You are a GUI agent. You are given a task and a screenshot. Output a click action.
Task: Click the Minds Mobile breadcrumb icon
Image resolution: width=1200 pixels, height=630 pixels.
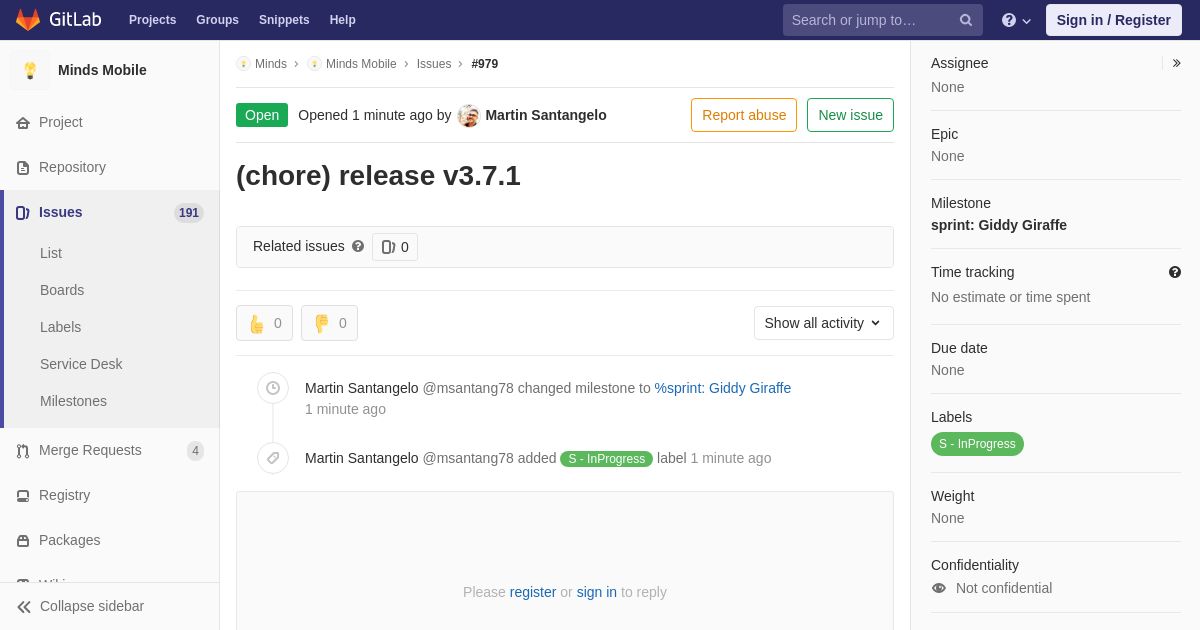click(x=314, y=64)
